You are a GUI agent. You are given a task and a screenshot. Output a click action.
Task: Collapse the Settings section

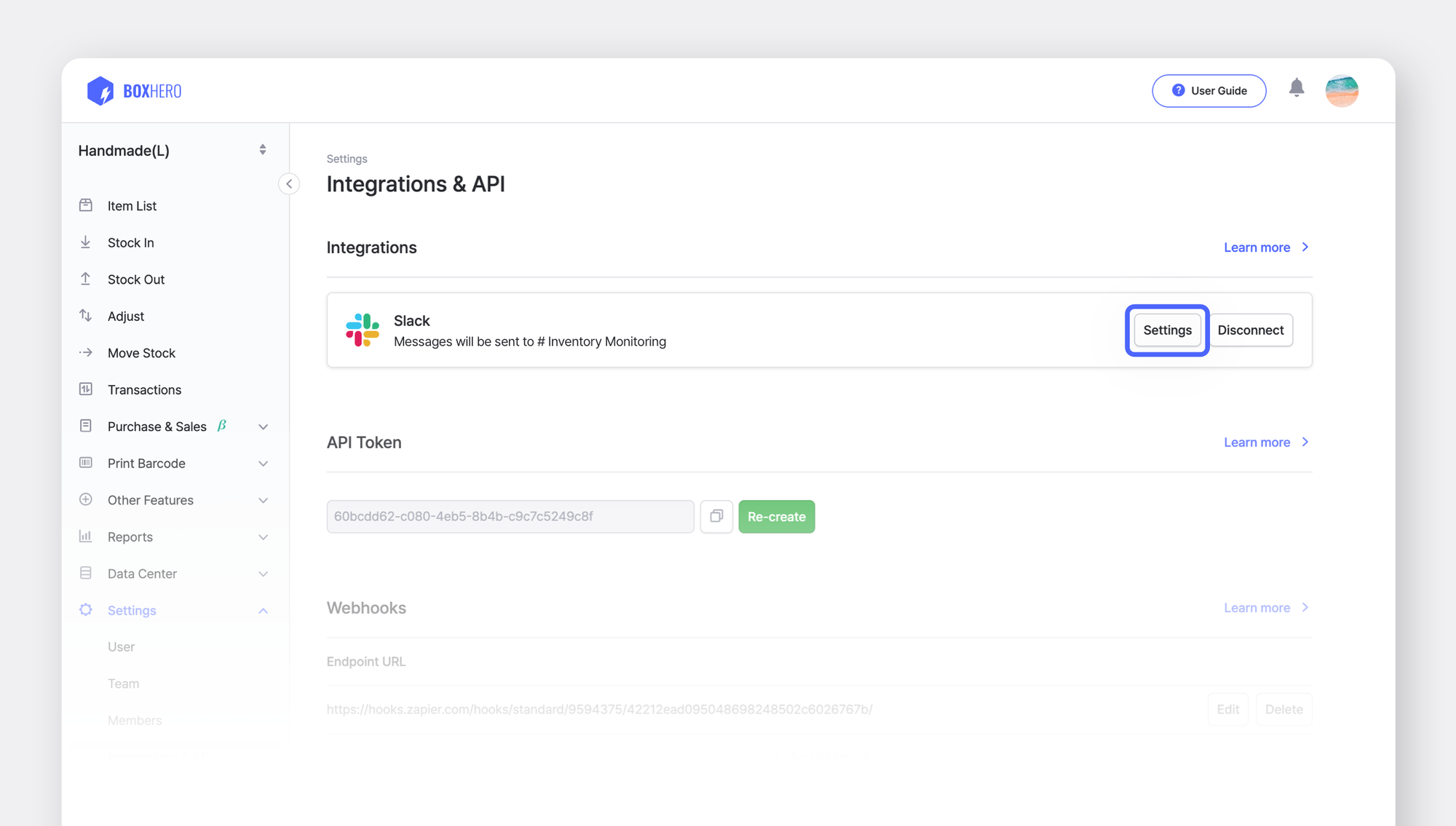pyautogui.click(x=263, y=610)
